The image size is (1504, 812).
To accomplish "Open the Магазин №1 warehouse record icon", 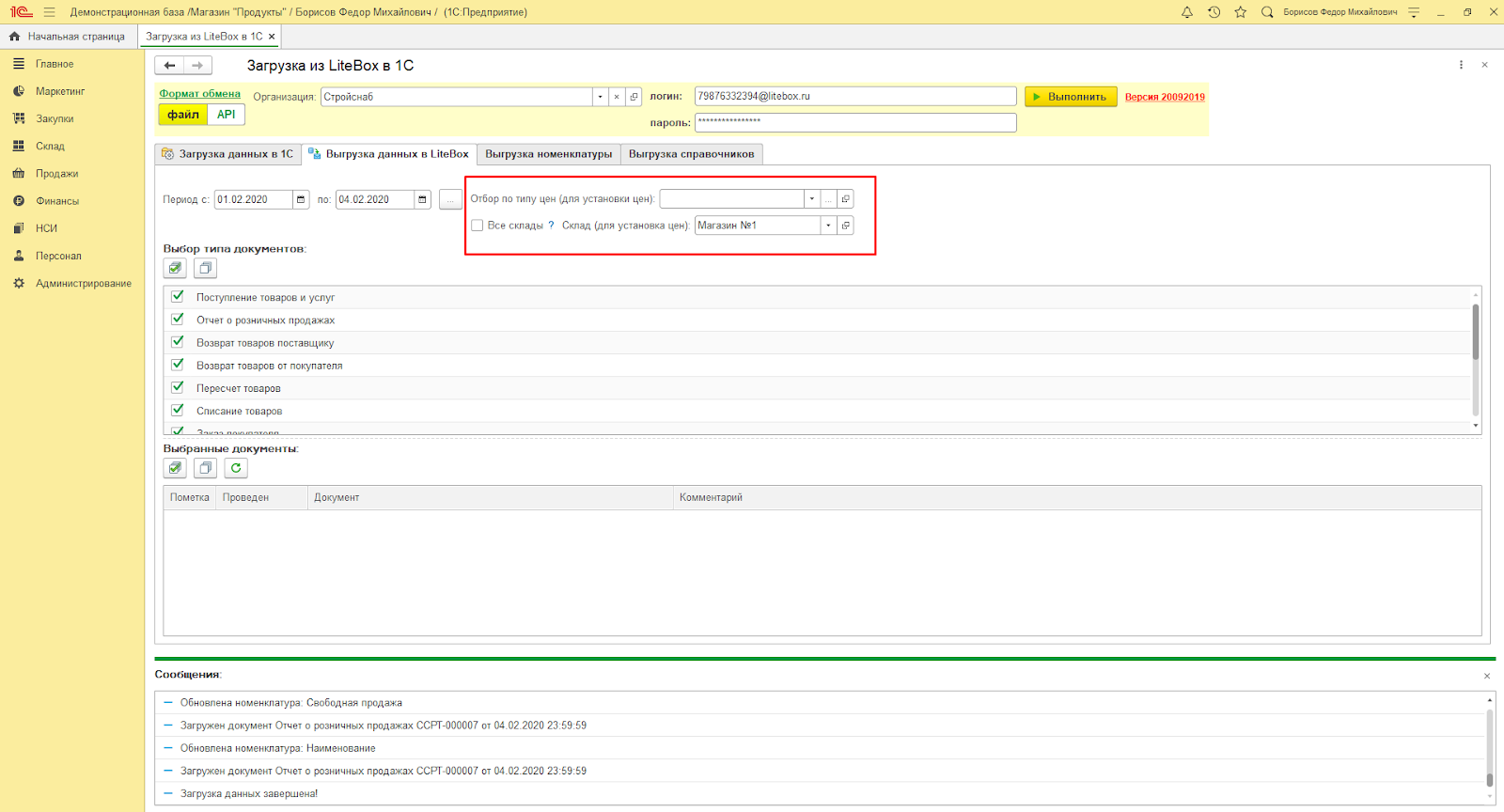I will 845,226.
